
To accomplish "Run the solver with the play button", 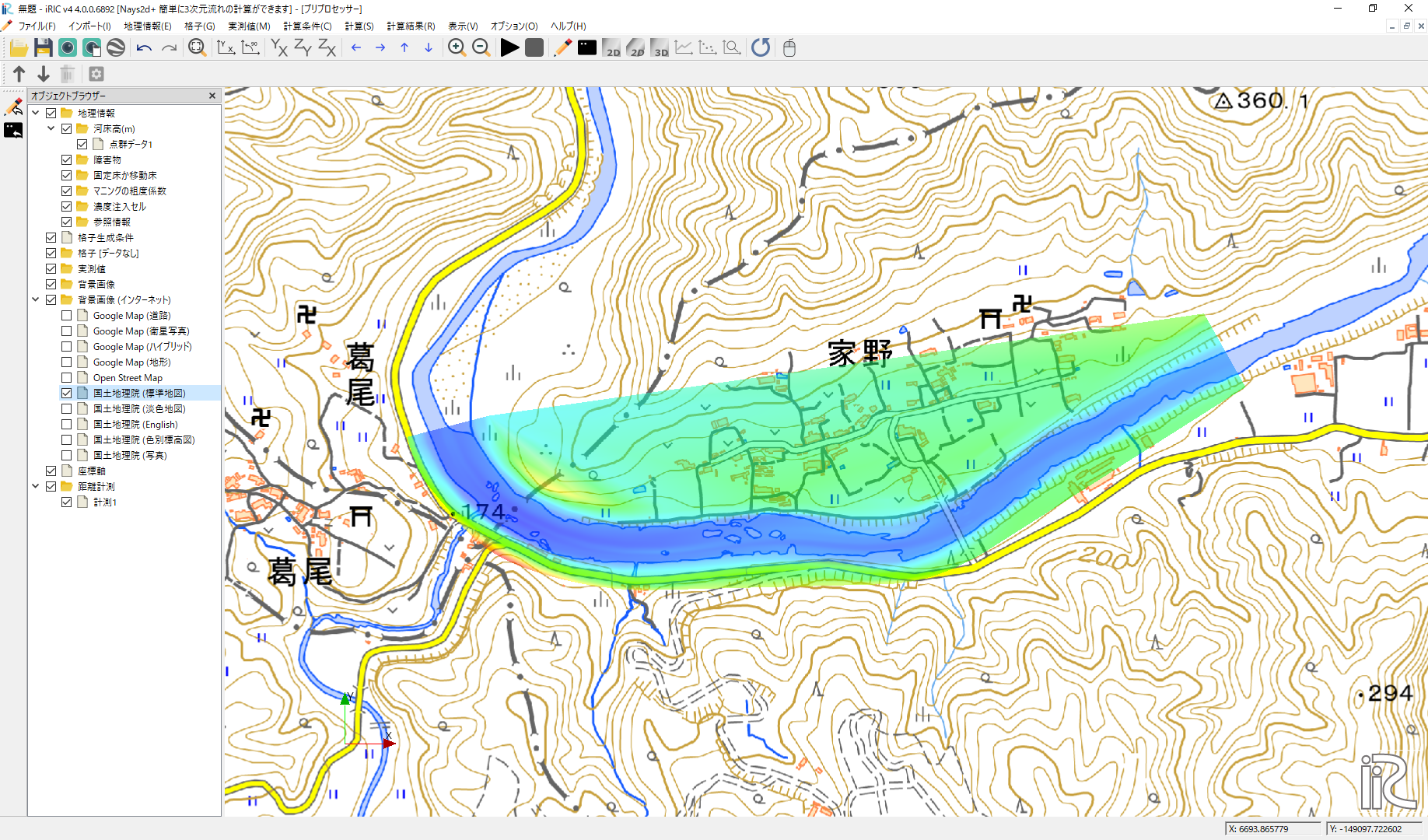I will tap(509, 48).
